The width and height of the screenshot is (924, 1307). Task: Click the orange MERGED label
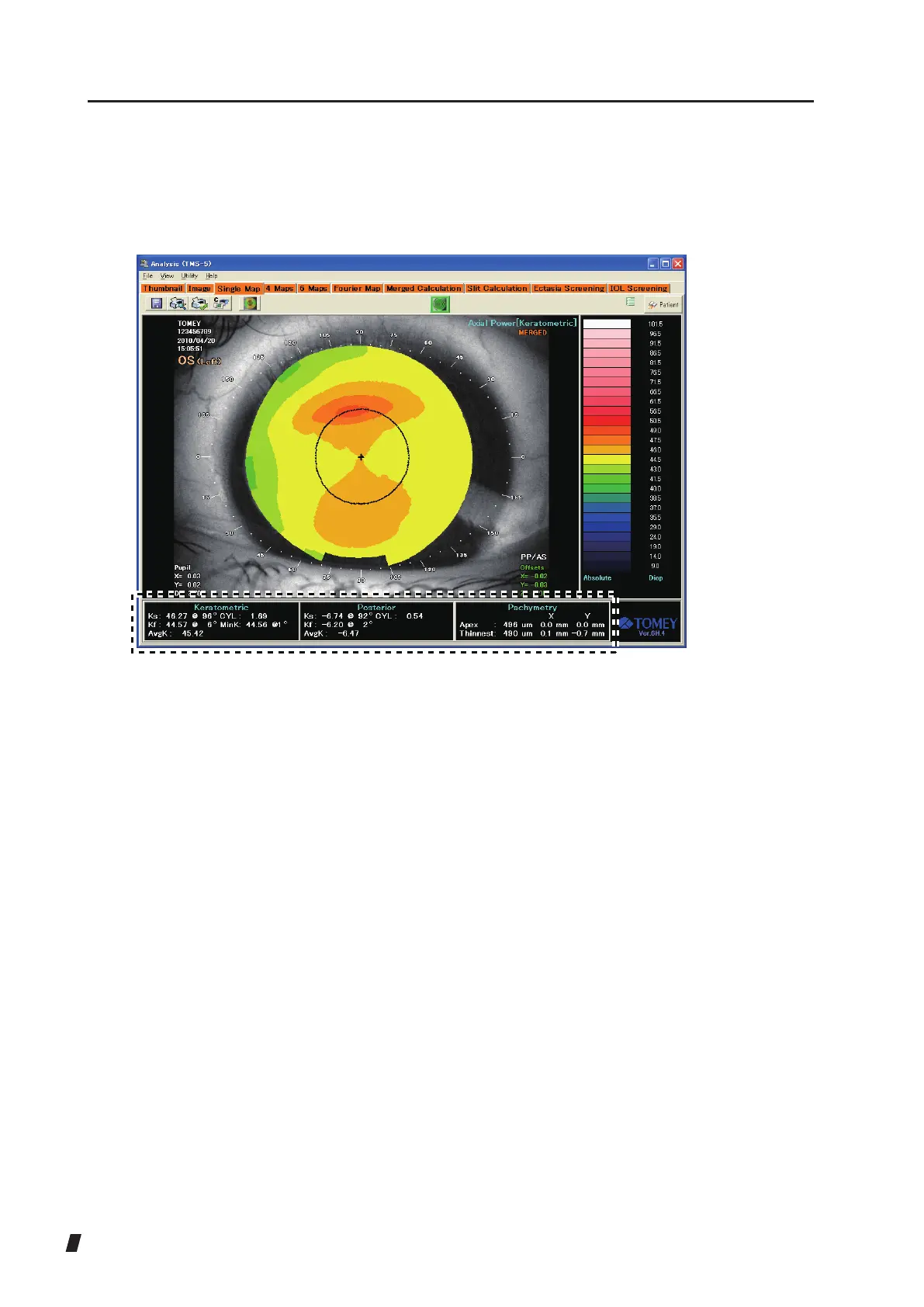(532, 332)
